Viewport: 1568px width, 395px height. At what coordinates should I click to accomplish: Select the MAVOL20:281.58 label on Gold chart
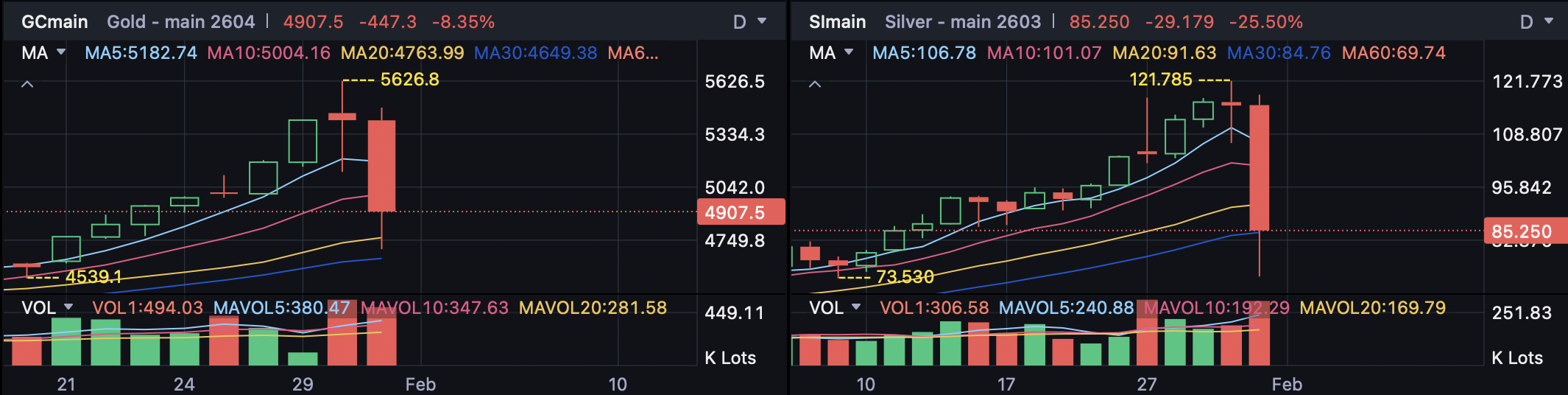[593, 307]
